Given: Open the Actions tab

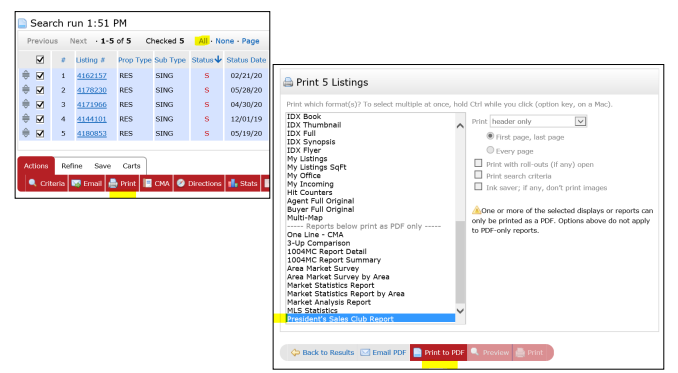Looking at the screenshot, I should click(36, 166).
